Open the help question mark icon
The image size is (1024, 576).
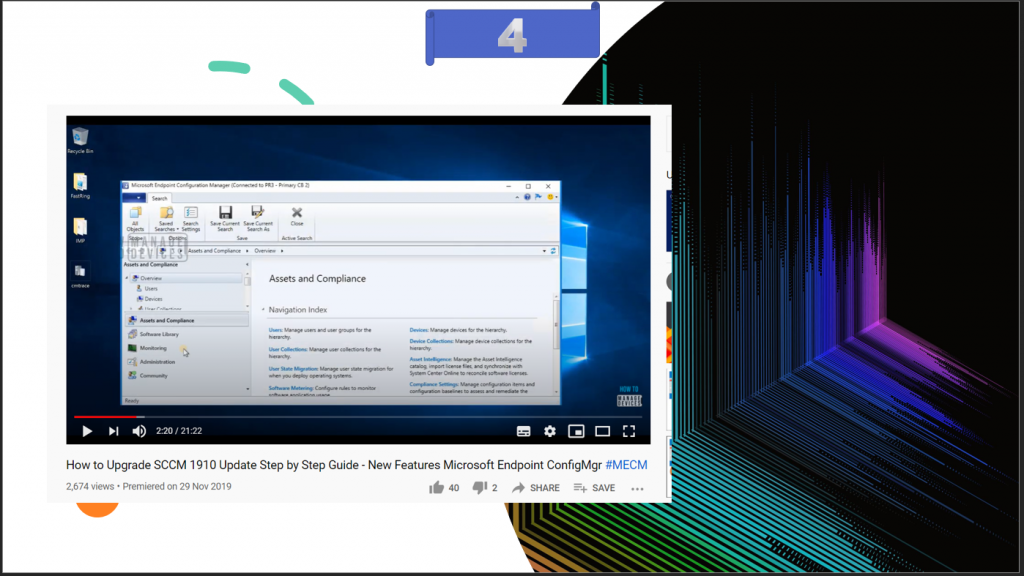click(527, 197)
